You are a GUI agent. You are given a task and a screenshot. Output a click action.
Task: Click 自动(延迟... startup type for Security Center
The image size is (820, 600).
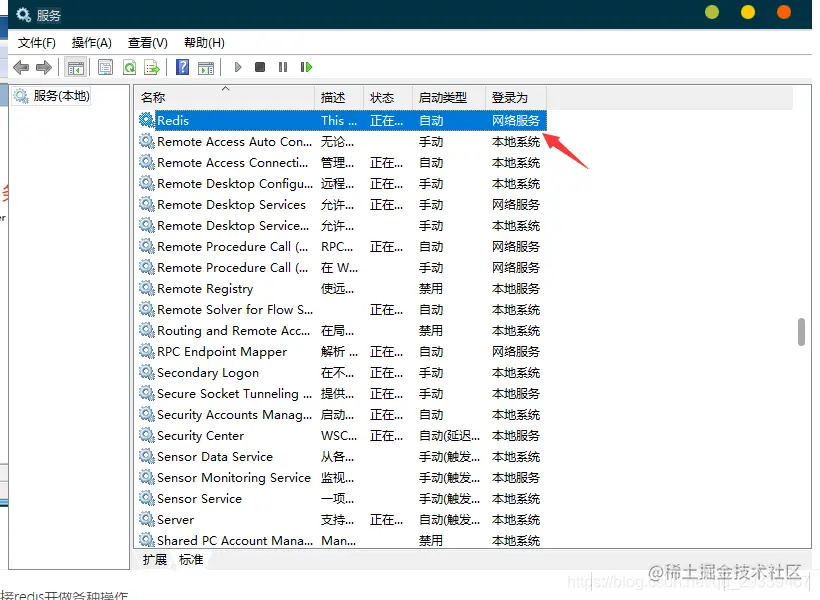point(449,436)
